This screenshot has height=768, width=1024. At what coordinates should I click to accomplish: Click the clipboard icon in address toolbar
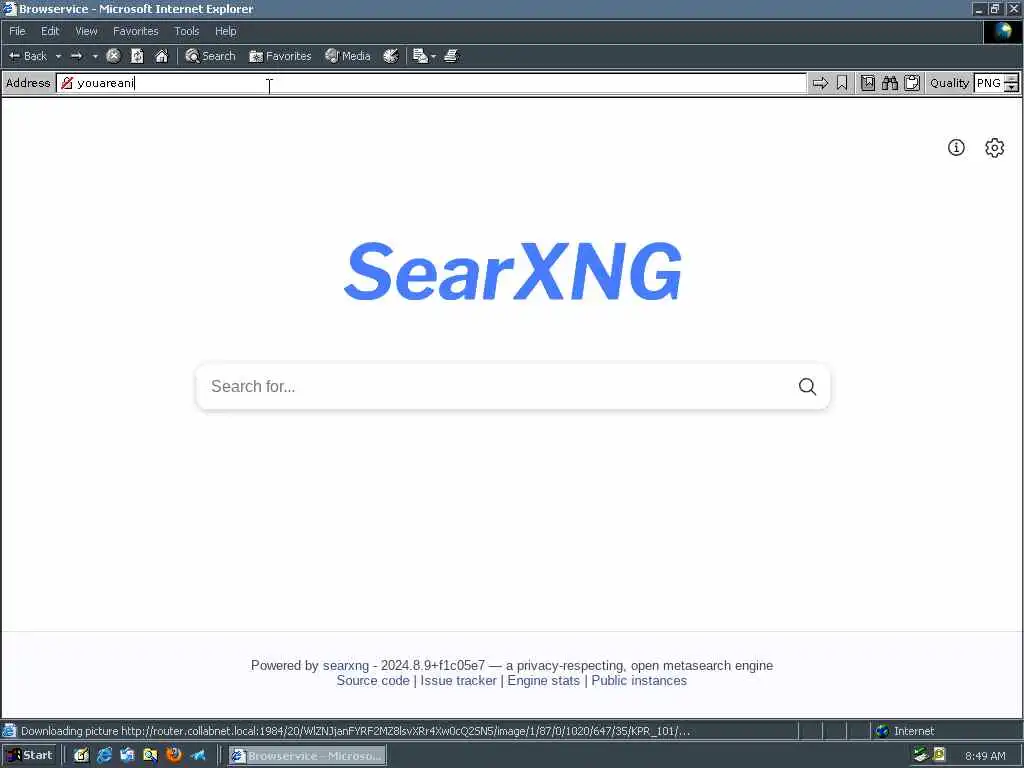(912, 83)
